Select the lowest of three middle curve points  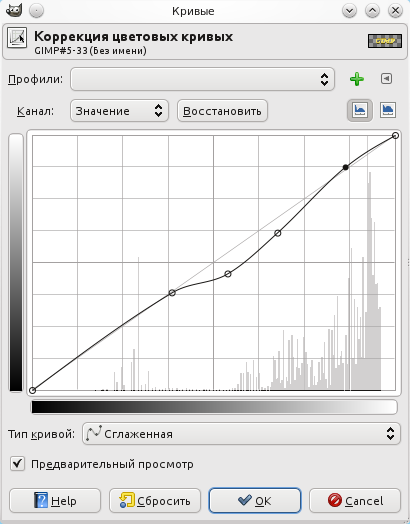172,293
